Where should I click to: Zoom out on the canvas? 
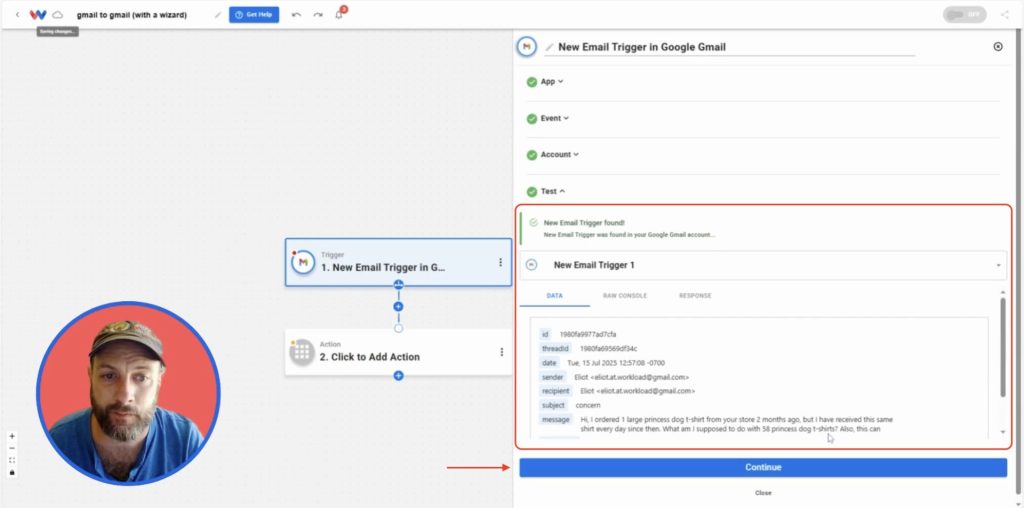pos(12,448)
